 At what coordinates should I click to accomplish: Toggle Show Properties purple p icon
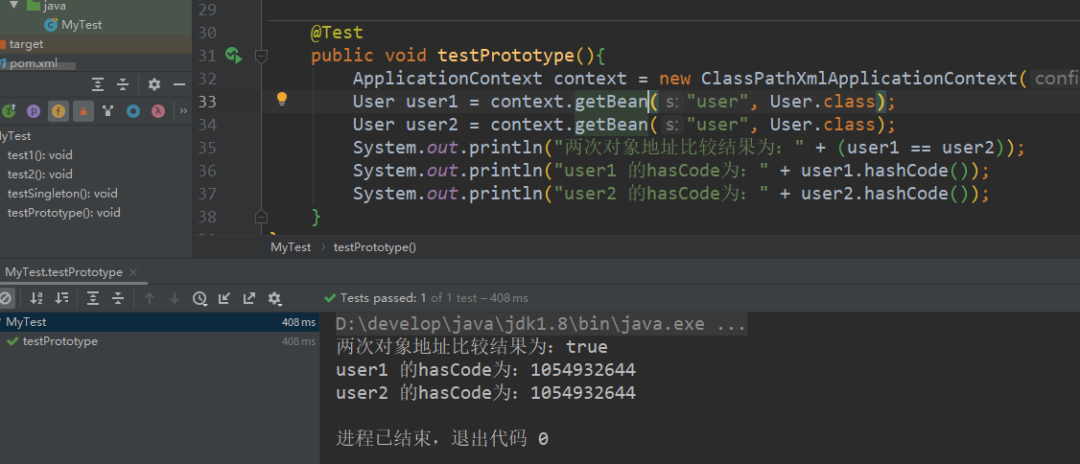tap(33, 110)
